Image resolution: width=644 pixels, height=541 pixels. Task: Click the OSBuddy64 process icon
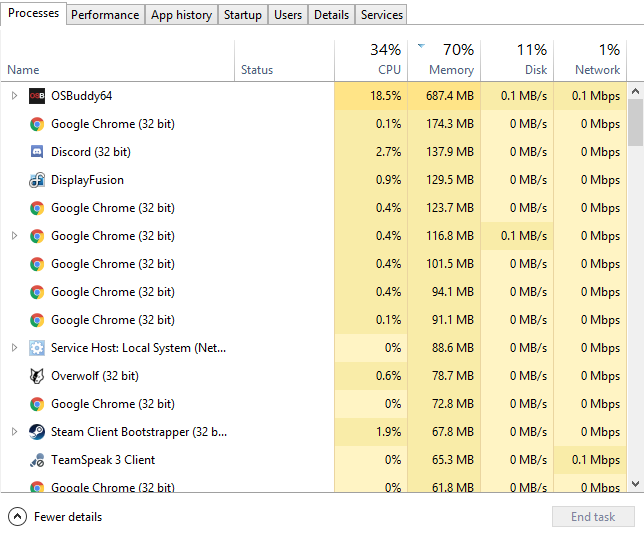[37, 96]
